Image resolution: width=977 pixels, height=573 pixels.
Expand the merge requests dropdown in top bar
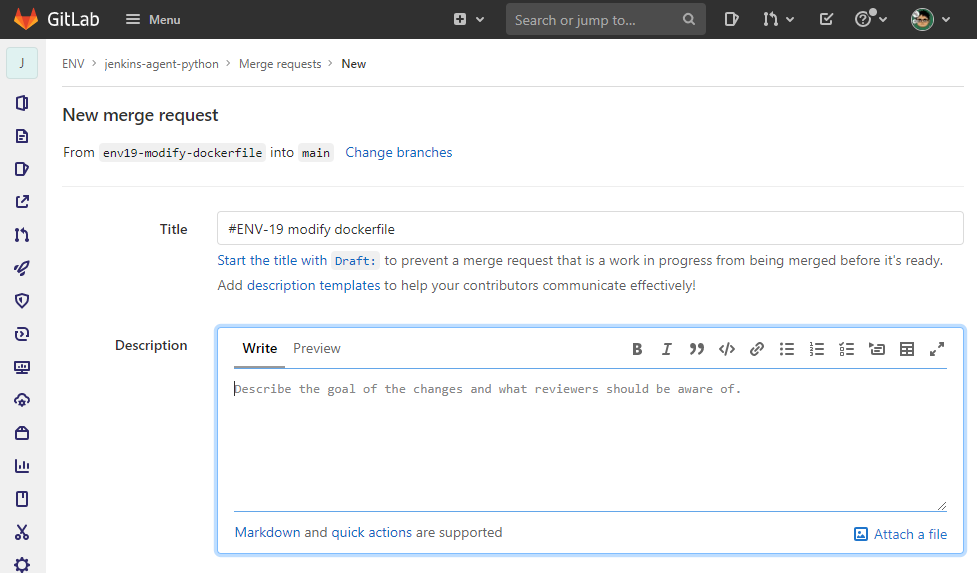point(778,19)
